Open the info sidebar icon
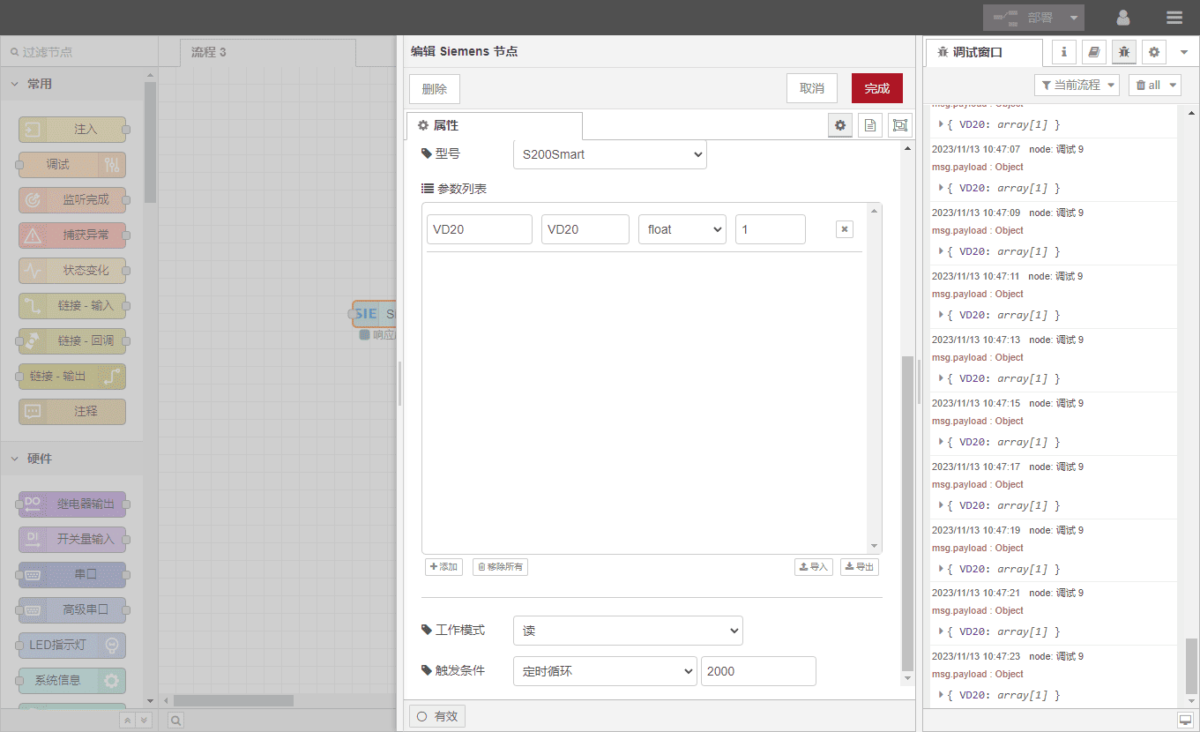The width and height of the screenshot is (1200, 732). [x=1063, y=52]
